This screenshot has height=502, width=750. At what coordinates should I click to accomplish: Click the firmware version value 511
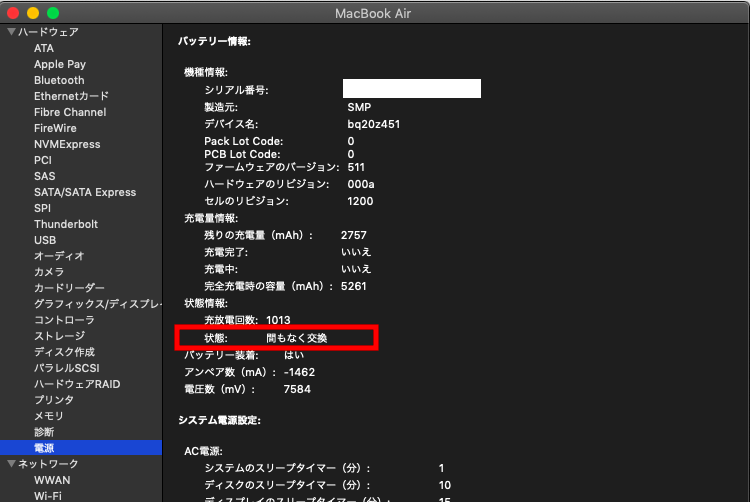pos(356,167)
